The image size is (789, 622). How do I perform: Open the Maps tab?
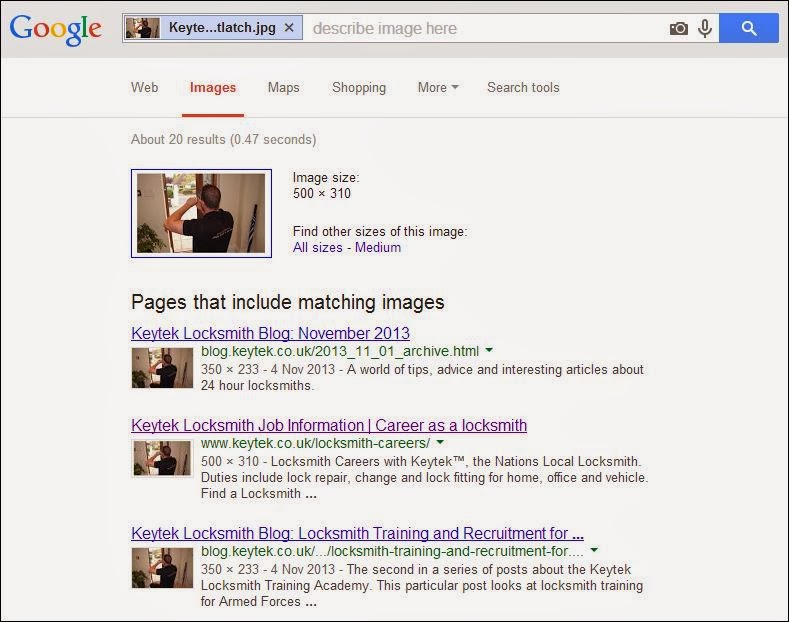(x=283, y=88)
